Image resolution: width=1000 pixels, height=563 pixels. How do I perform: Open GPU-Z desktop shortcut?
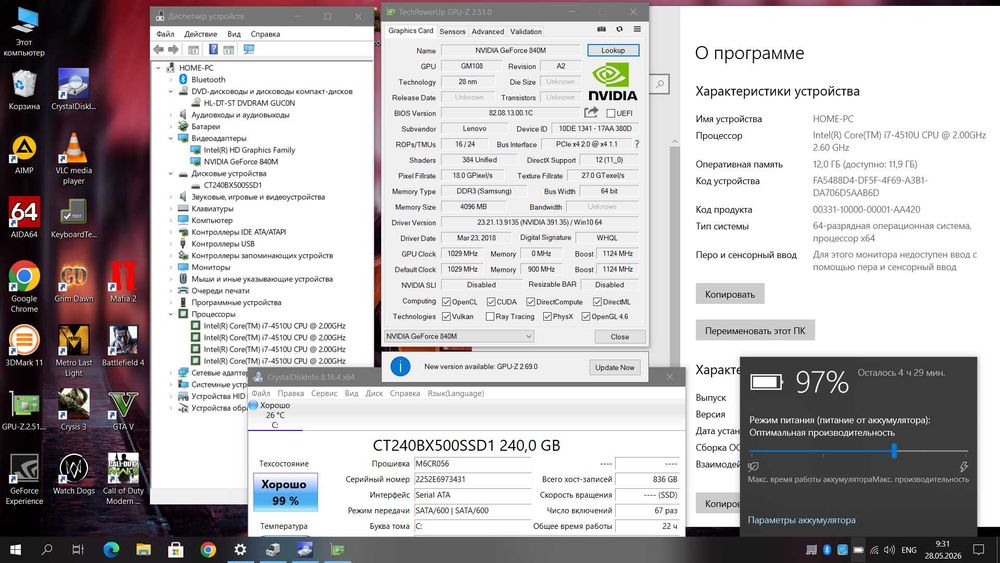point(24,410)
